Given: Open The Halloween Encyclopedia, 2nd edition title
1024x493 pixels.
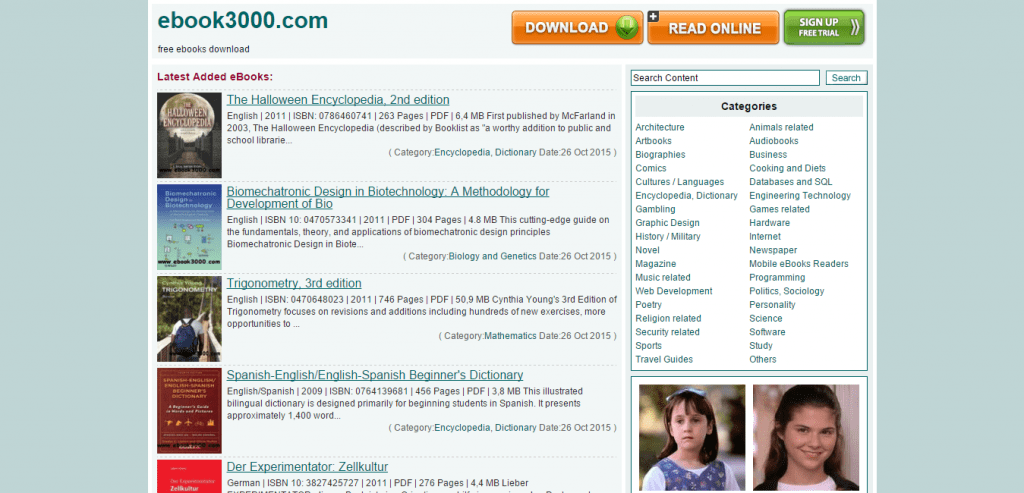Looking at the screenshot, I should coord(338,100).
